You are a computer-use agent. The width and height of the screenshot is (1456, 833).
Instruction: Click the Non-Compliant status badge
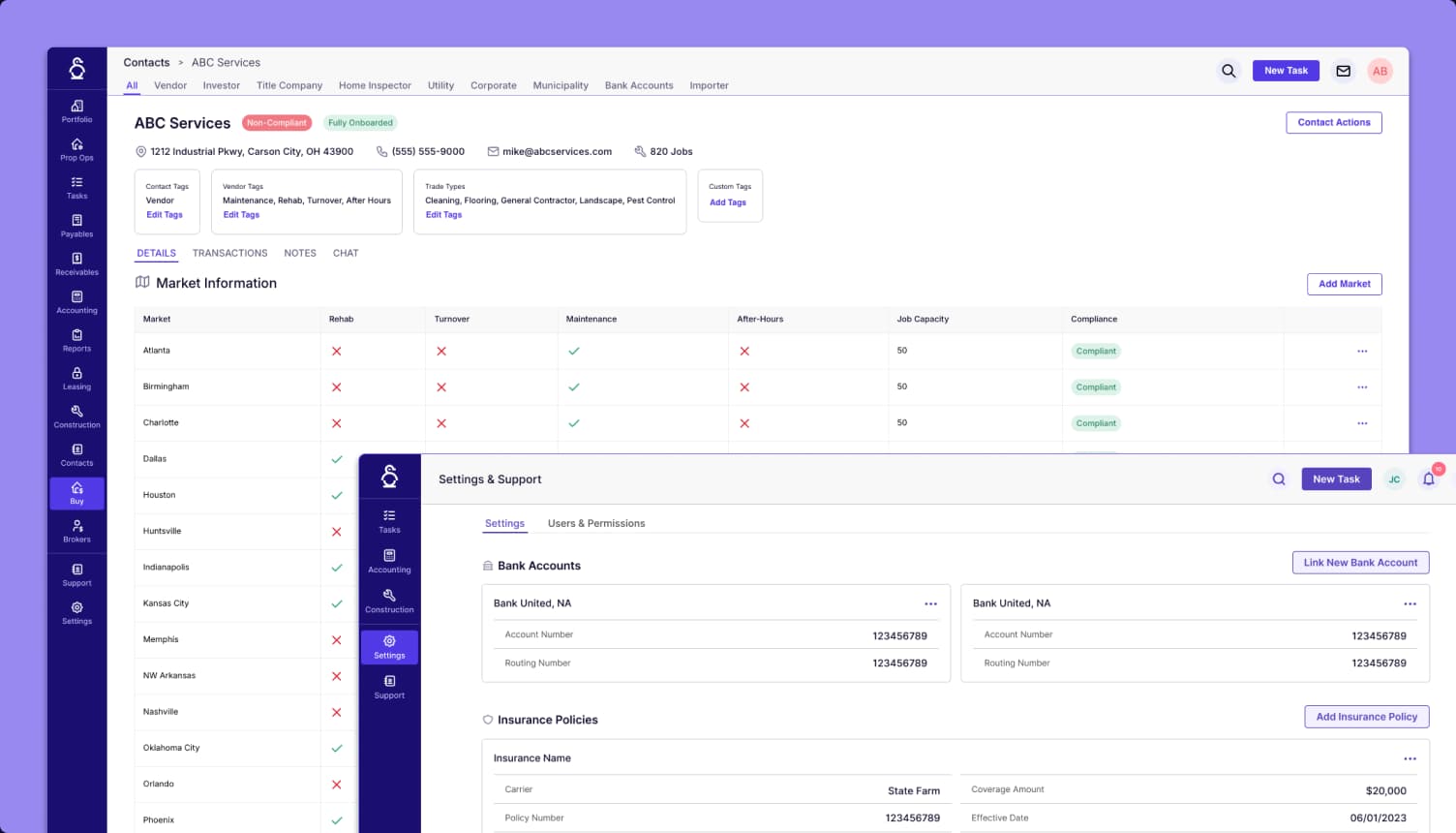(x=276, y=122)
